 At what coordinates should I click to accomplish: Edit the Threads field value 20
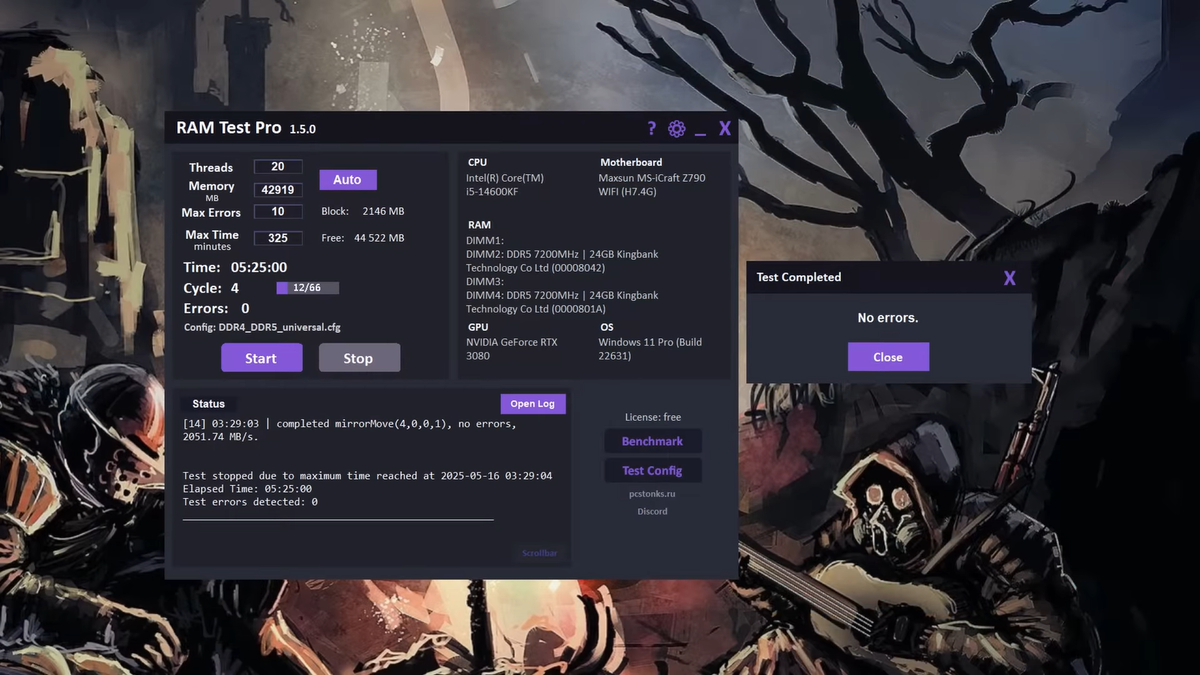point(278,167)
